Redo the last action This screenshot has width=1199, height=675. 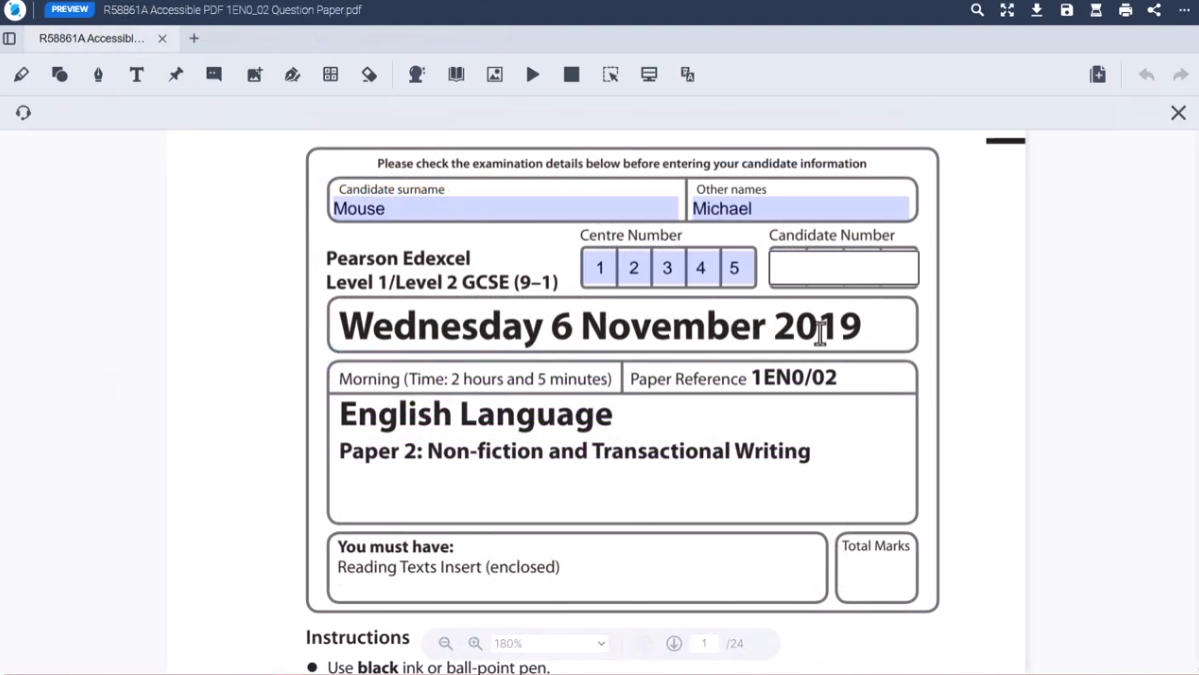(1181, 74)
